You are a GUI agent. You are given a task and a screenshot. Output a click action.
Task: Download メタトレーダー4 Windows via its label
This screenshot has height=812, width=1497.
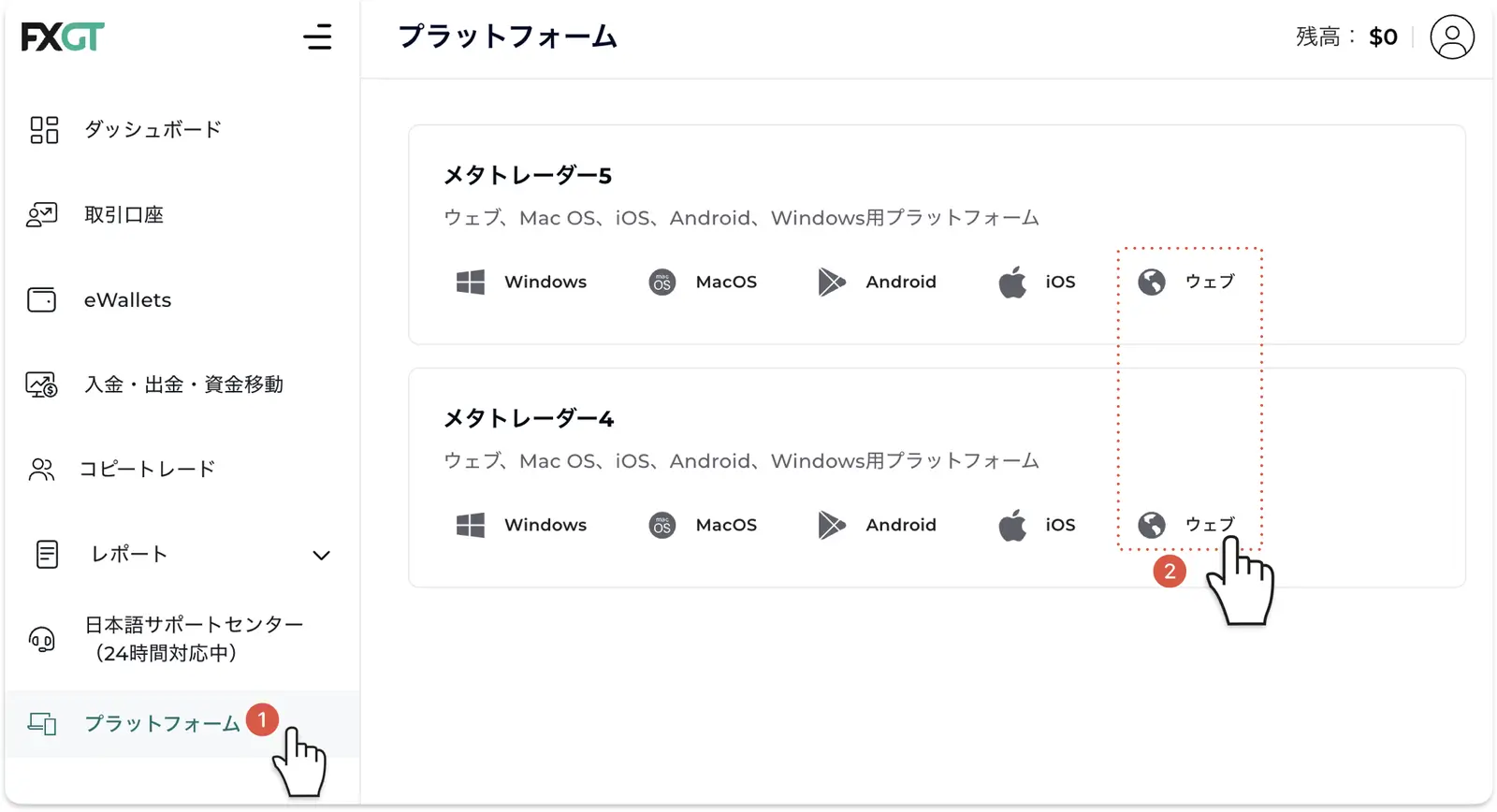[x=545, y=525]
